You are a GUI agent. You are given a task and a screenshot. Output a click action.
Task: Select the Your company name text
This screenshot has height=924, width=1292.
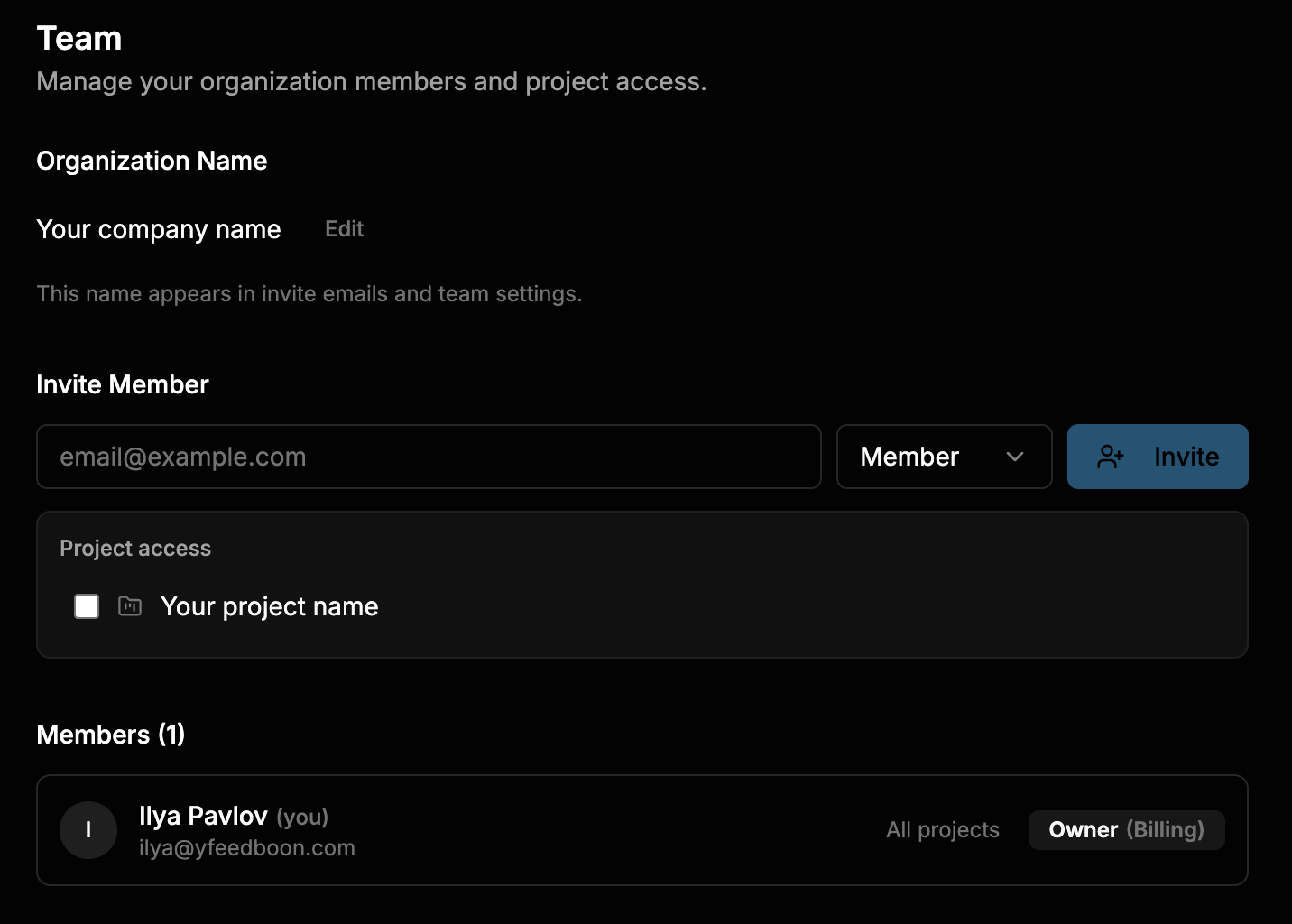pos(158,228)
